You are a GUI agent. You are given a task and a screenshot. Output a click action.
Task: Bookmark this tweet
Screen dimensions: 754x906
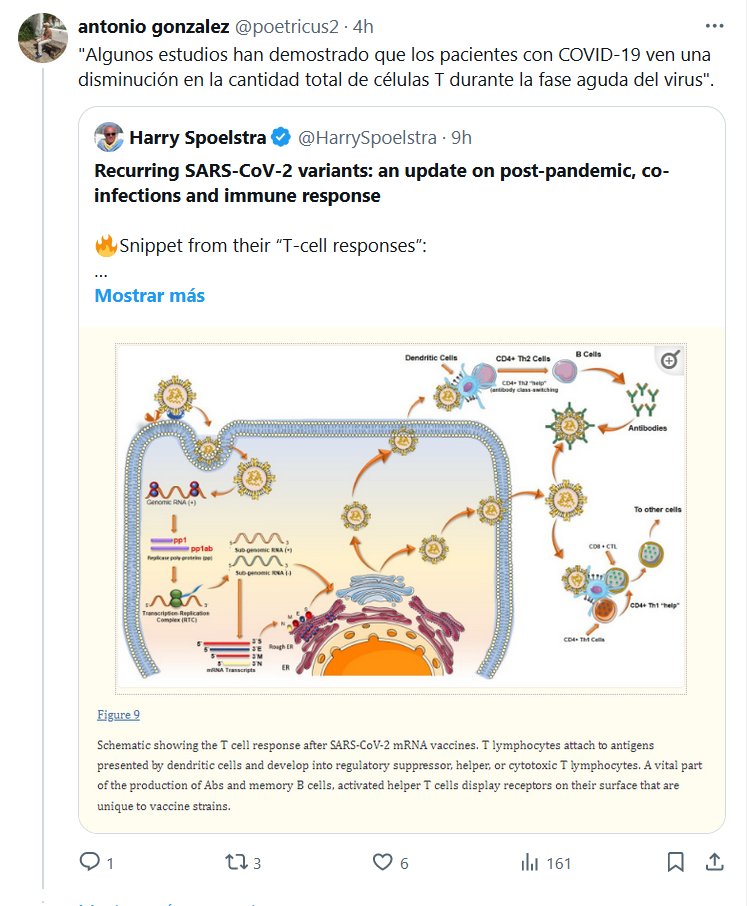[x=676, y=862]
